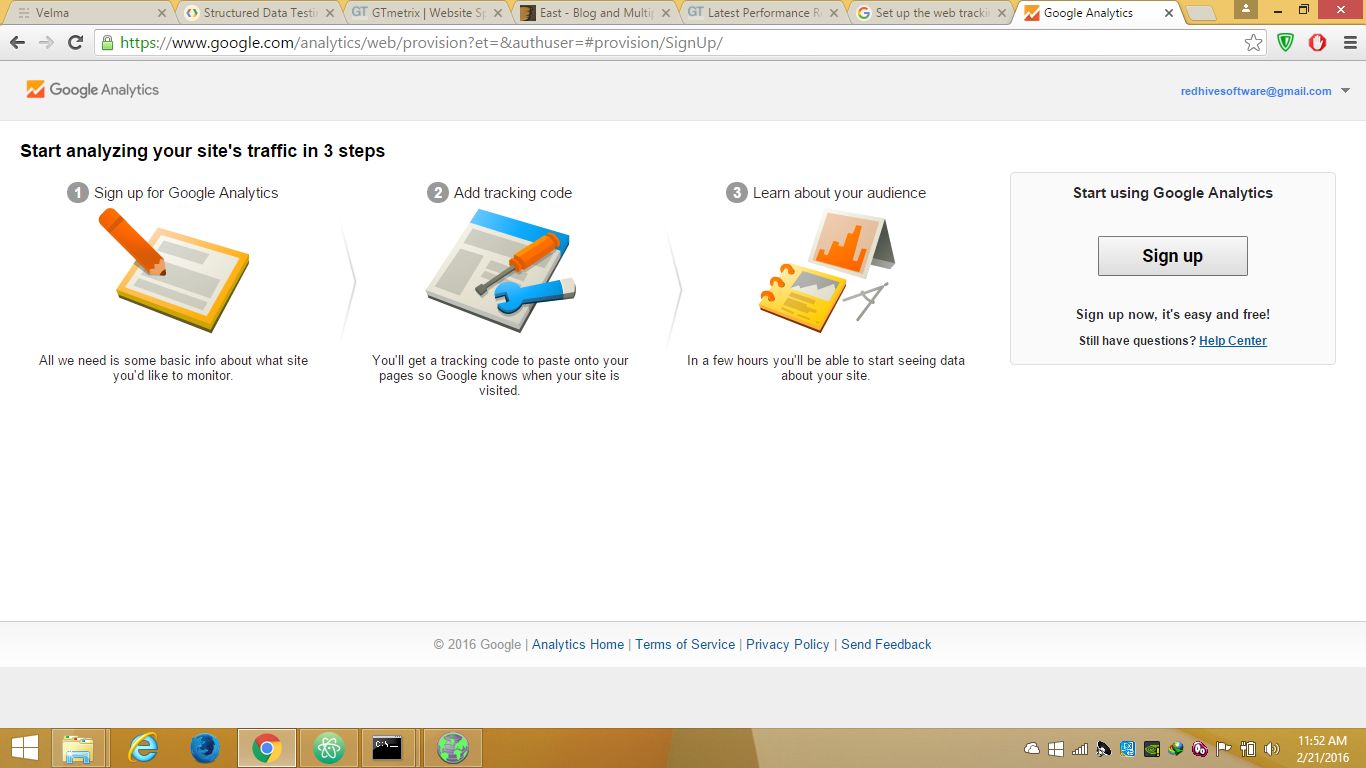
Task: Click the green padlock in address bar
Action: pos(107,43)
